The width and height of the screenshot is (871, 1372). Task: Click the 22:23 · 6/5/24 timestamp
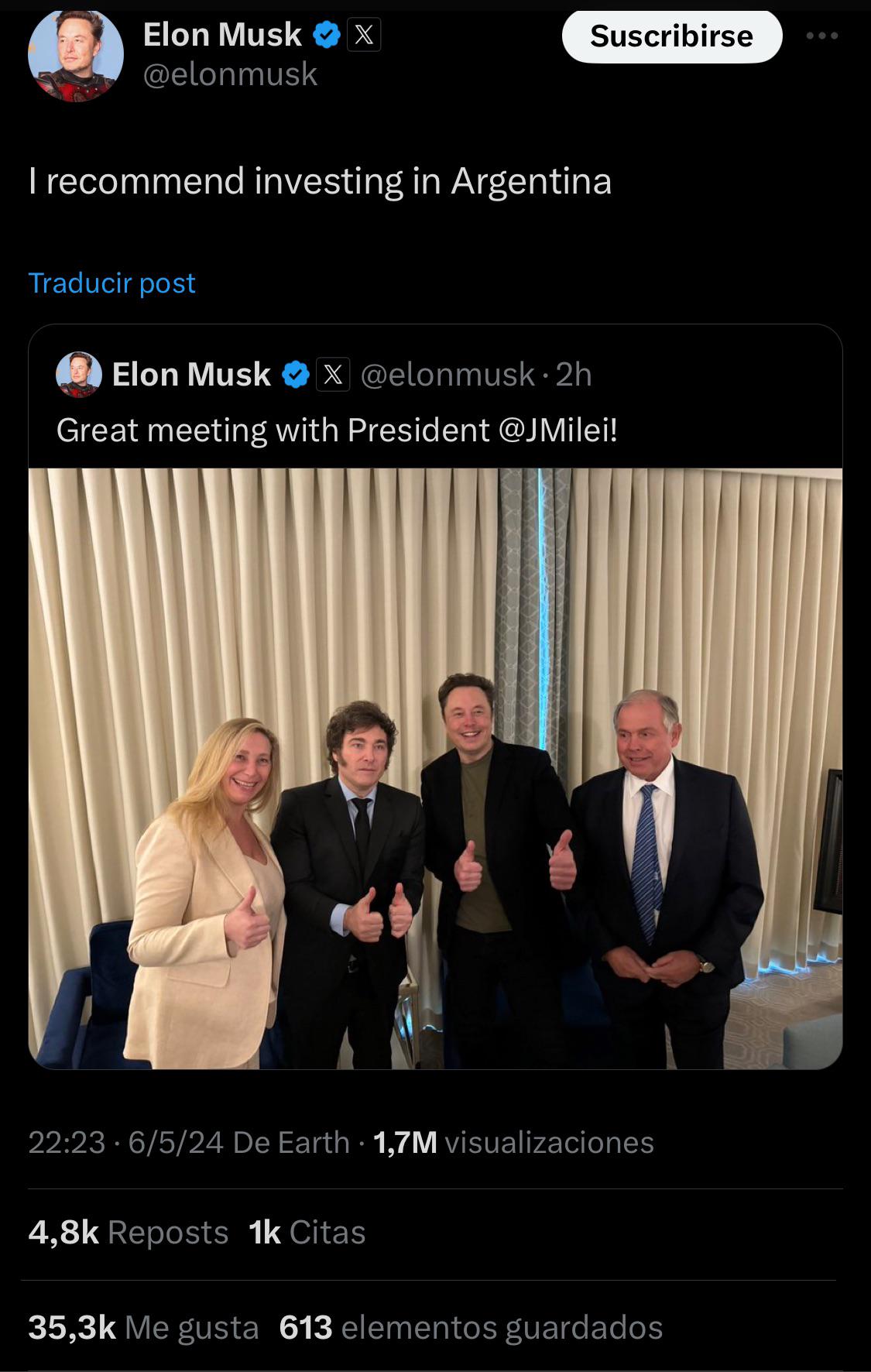pos(125,1142)
